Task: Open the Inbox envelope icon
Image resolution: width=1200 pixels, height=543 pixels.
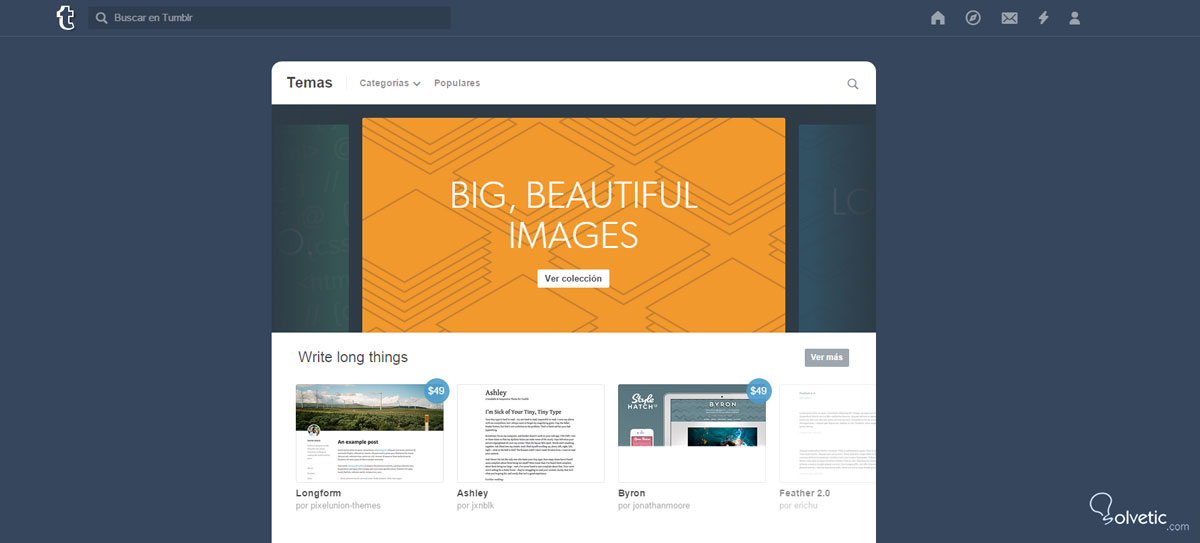Action: click(1010, 18)
